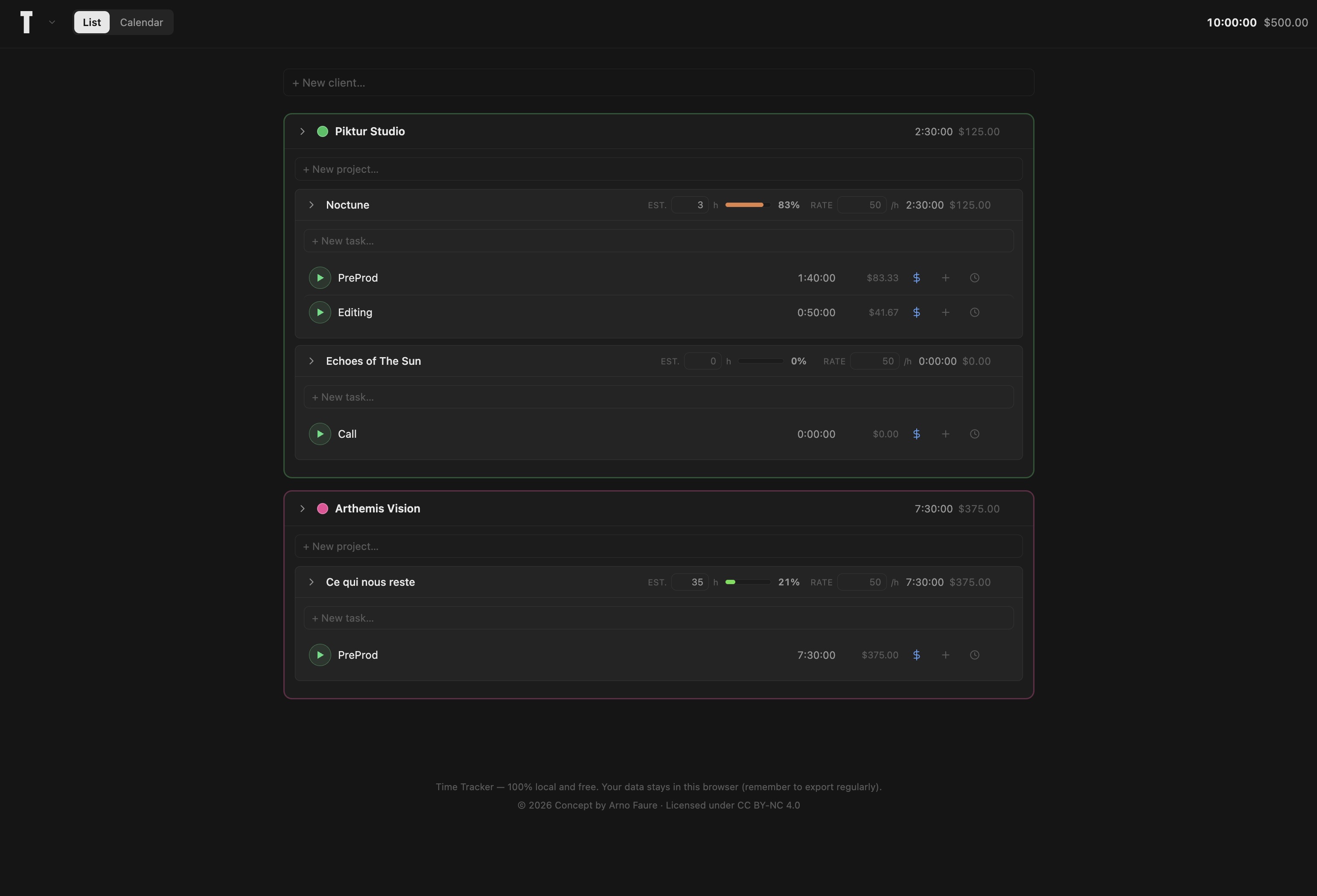Start timer for Editing task
The height and width of the screenshot is (896, 1317).
click(x=320, y=312)
